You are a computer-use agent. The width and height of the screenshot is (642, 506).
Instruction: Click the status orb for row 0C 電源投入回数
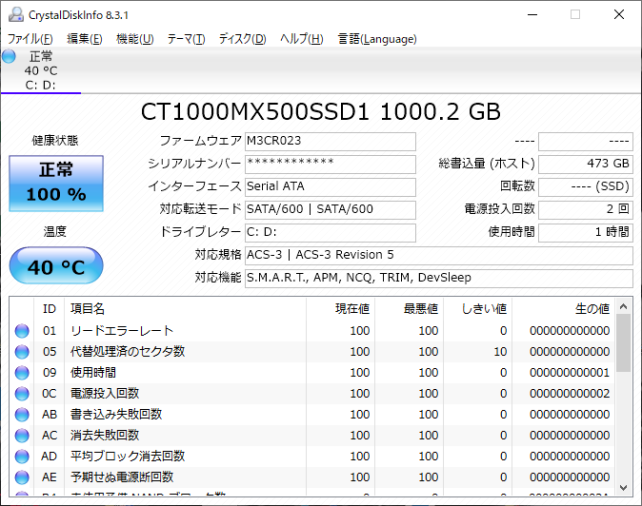click(22, 393)
